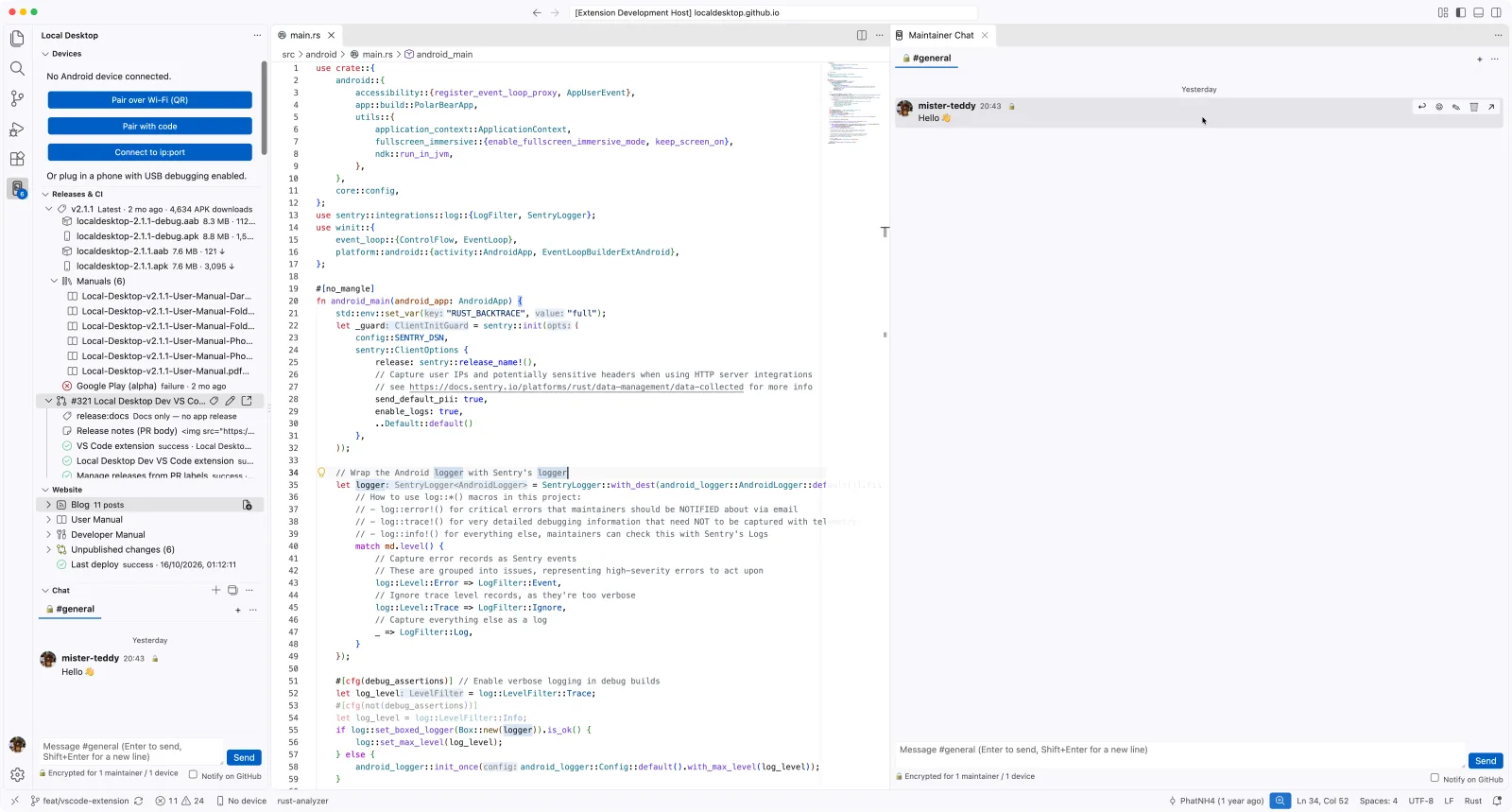Focus the Maintainer Chat message input

[x=1180, y=753]
